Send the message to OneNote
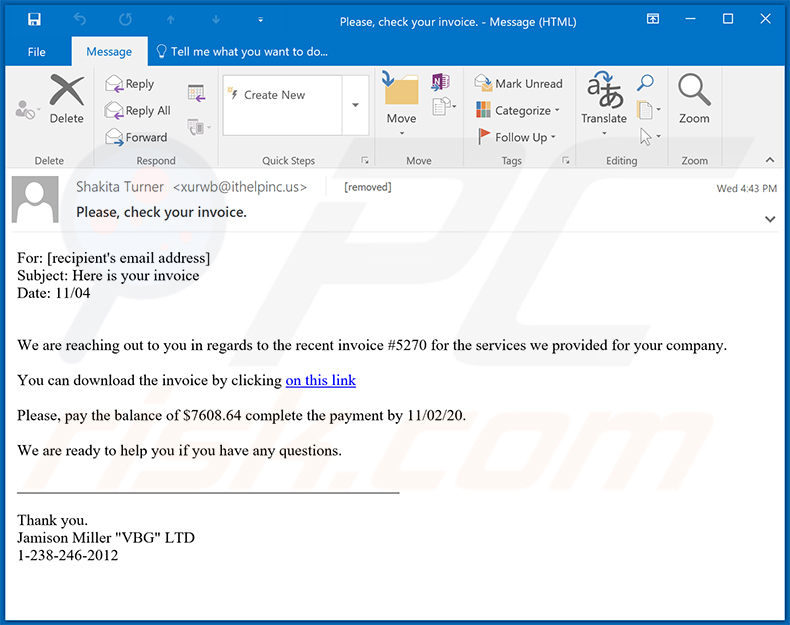Viewport: 790px width, 625px height. [x=440, y=82]
